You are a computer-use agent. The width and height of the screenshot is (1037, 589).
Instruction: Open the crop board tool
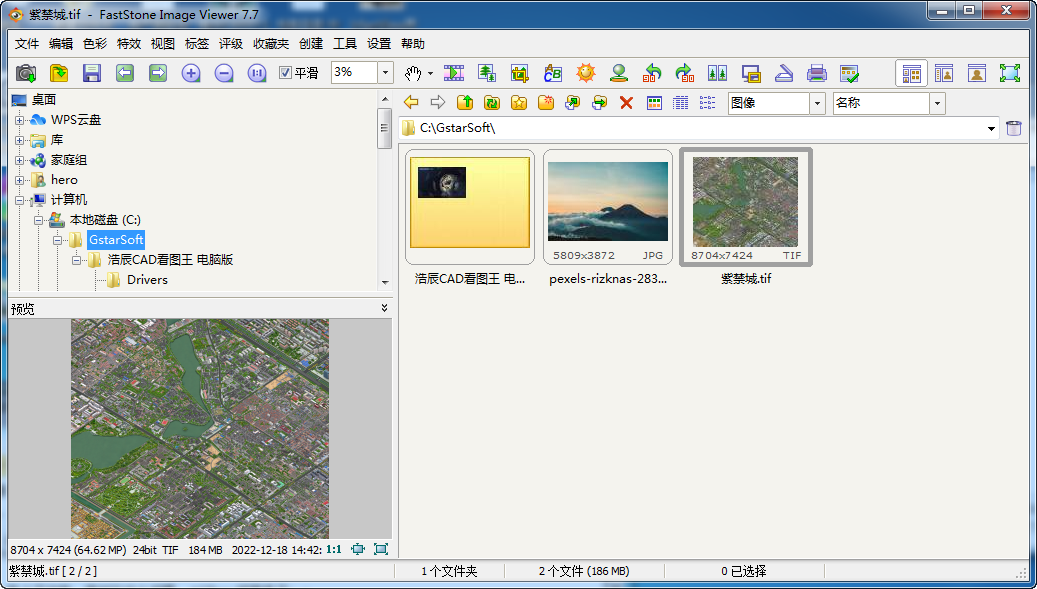pos(520,73)
